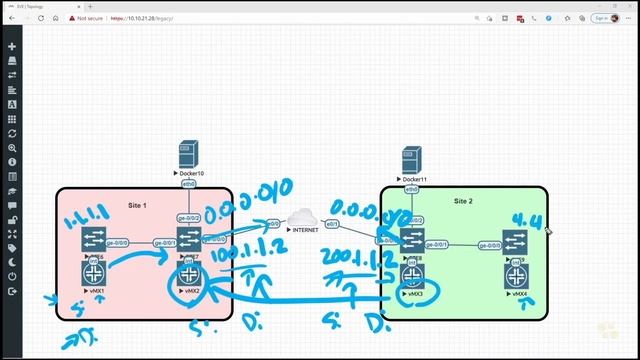640x360 pixels.
Task: Click the Not secure warning badge
Action: [86, 18]
